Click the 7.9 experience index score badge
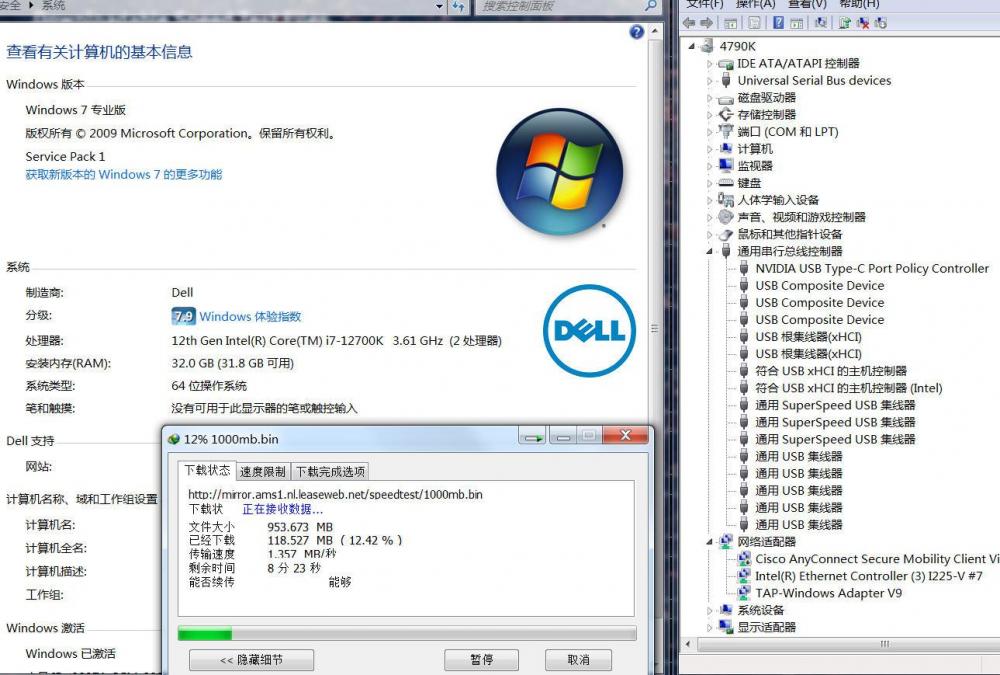1000x675 pixels. tap(183, 316)
